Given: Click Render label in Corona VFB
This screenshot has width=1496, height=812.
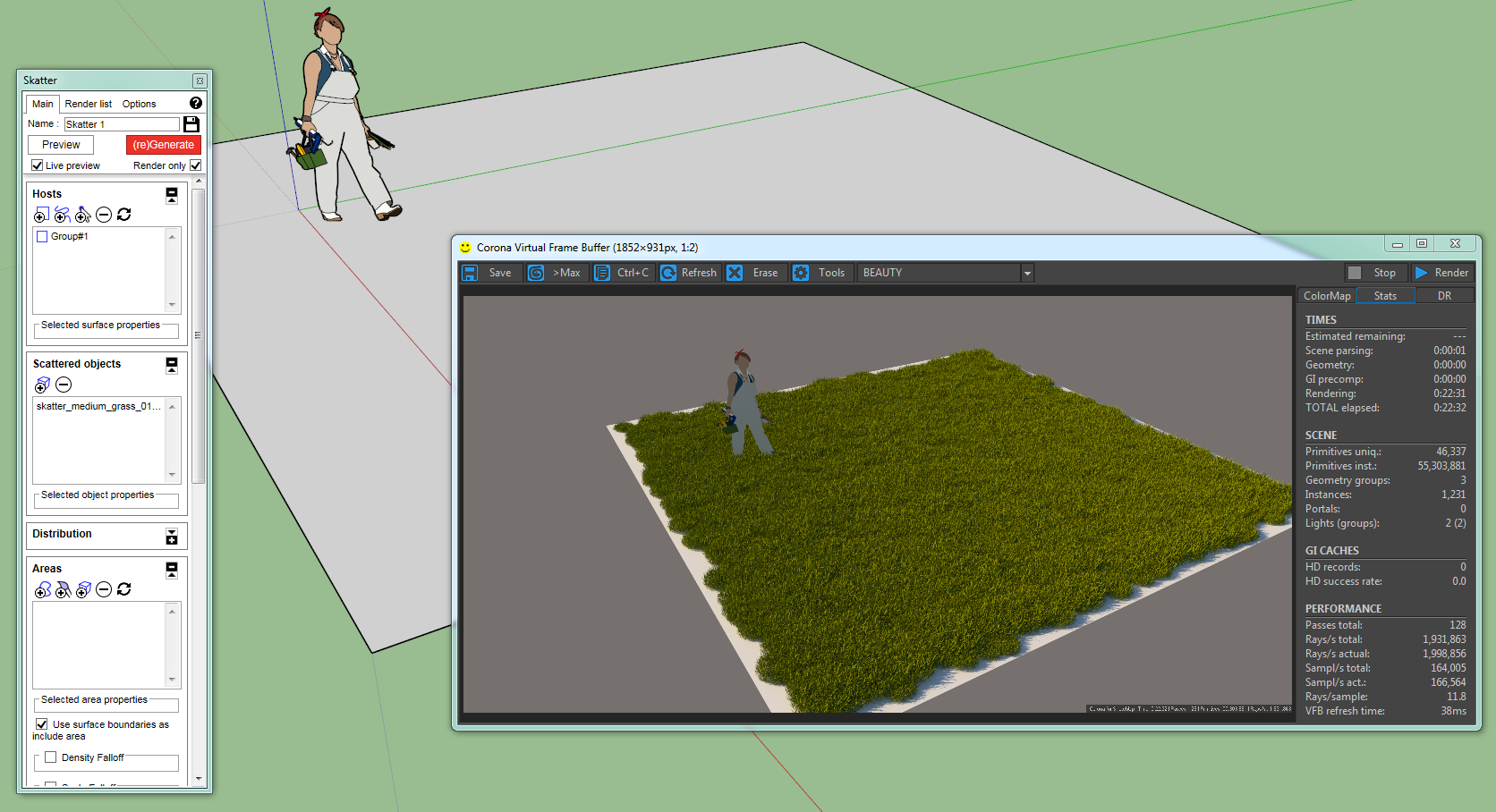Looking at the screenshot, I should point(1451,273).
